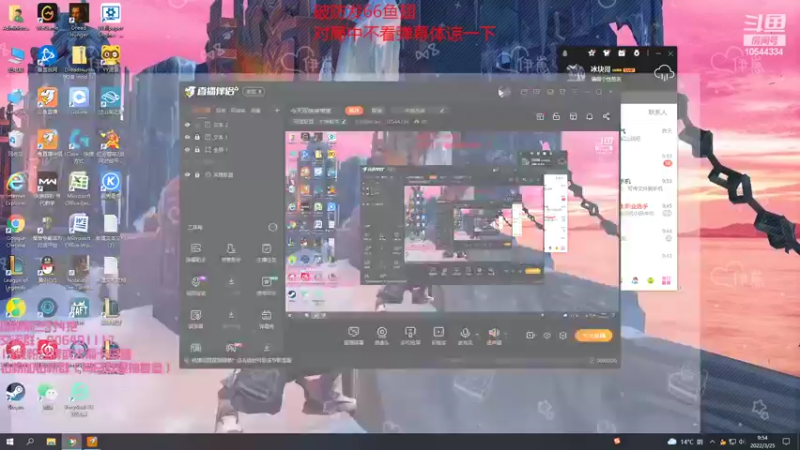
Task: Open Windows Start menu
Action: click(x=9, y=442)
